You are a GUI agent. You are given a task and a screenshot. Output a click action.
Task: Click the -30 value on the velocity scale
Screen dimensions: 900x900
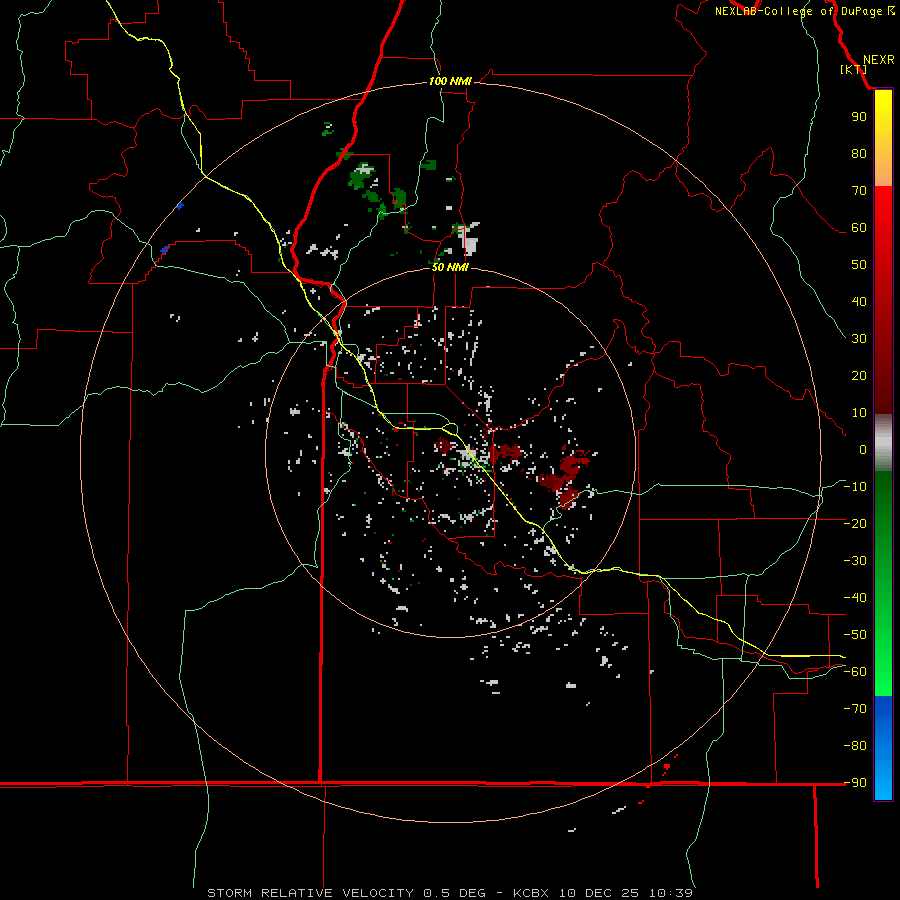coord(855,561)
